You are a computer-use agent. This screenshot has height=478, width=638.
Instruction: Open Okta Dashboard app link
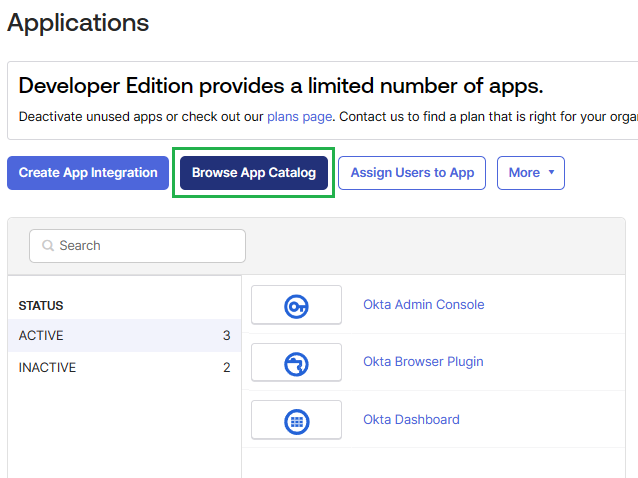(411, 419)
